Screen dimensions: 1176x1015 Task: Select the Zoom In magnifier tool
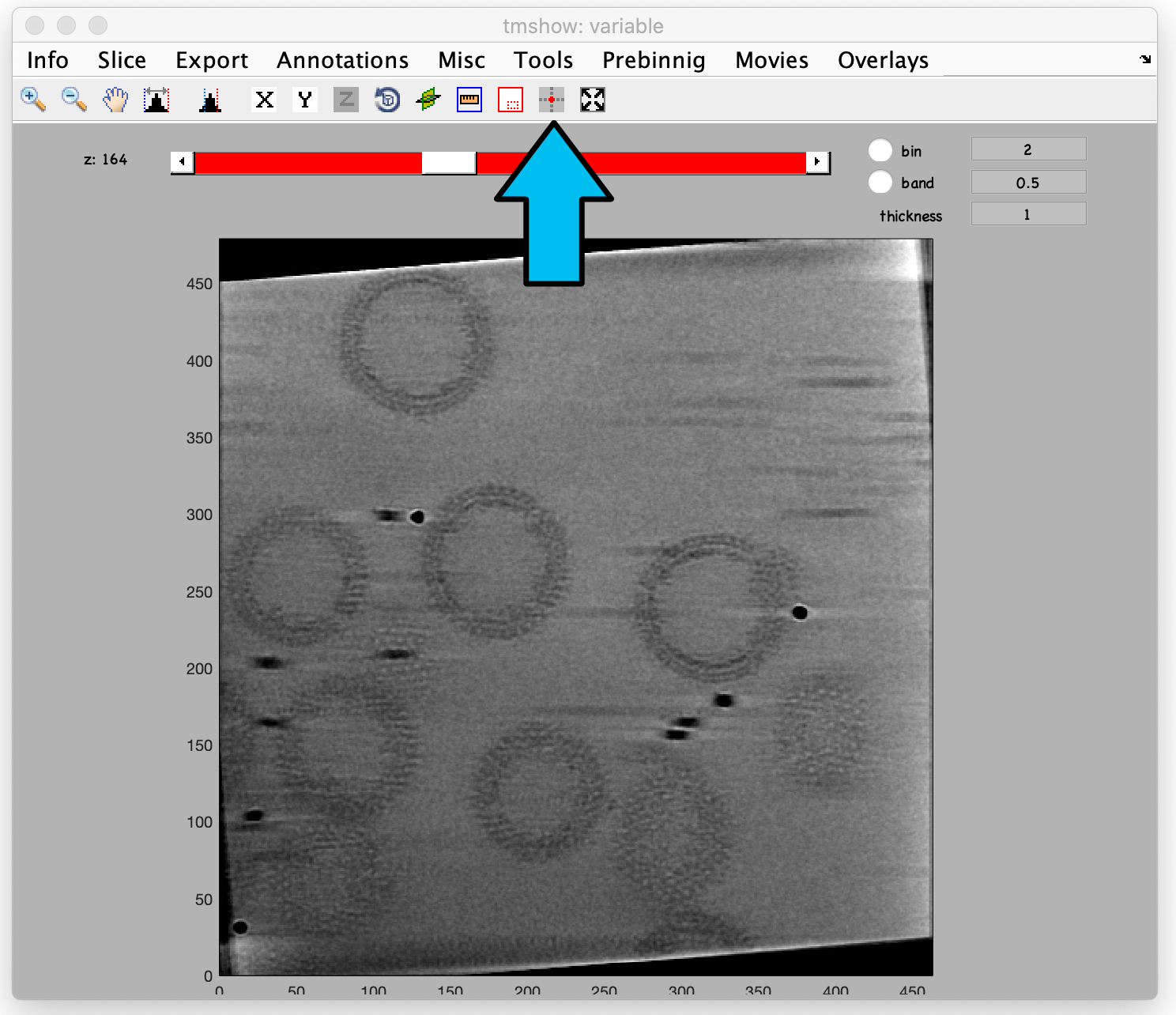point(32,99)
